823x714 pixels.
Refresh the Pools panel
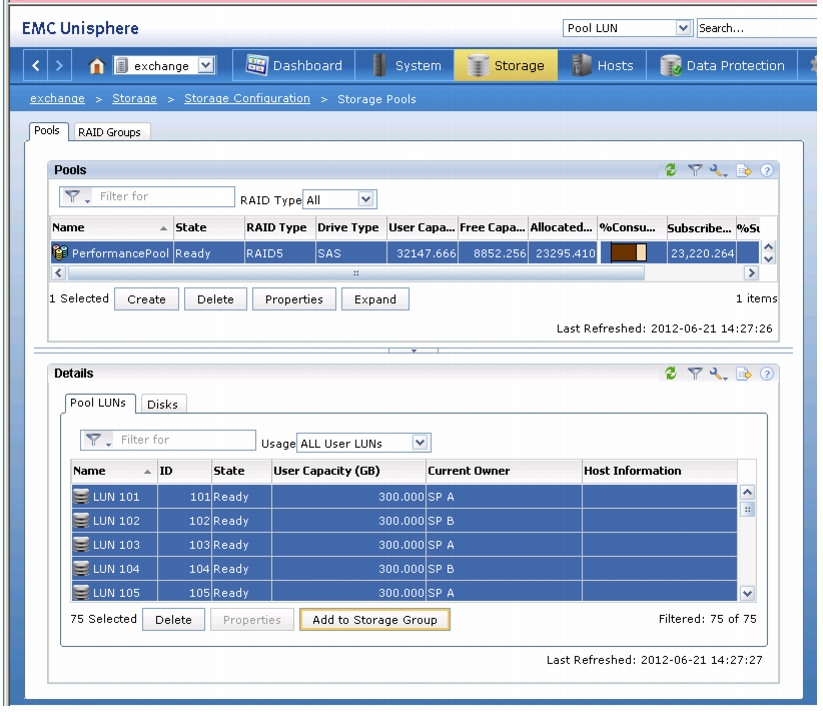671,170
